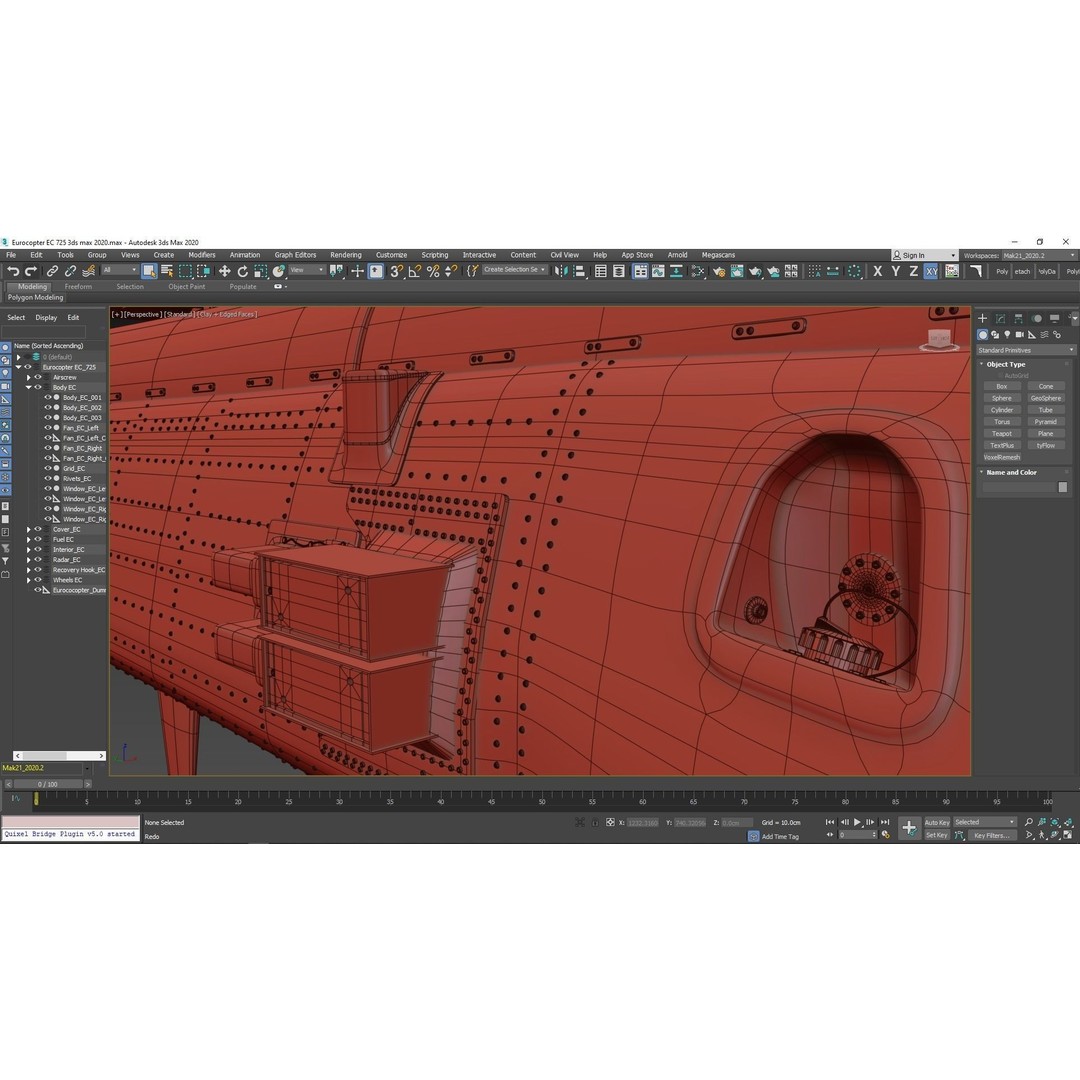Open the Modifiers menu

click(202, 255)
